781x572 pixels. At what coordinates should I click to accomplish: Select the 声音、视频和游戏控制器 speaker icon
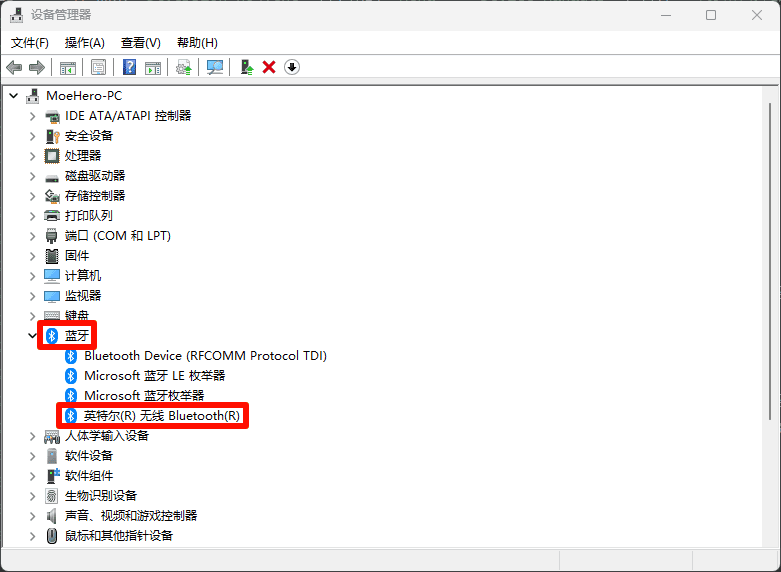pyautogui.click(x=52, y=516)
